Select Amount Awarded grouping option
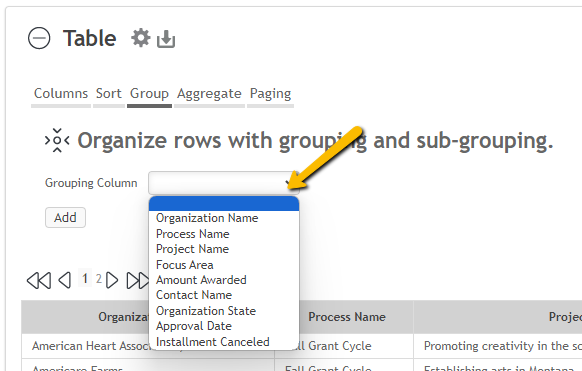Image resolution: width=582 pixels, height=371 pixels. pyautogui.click(x=224, y=280)
